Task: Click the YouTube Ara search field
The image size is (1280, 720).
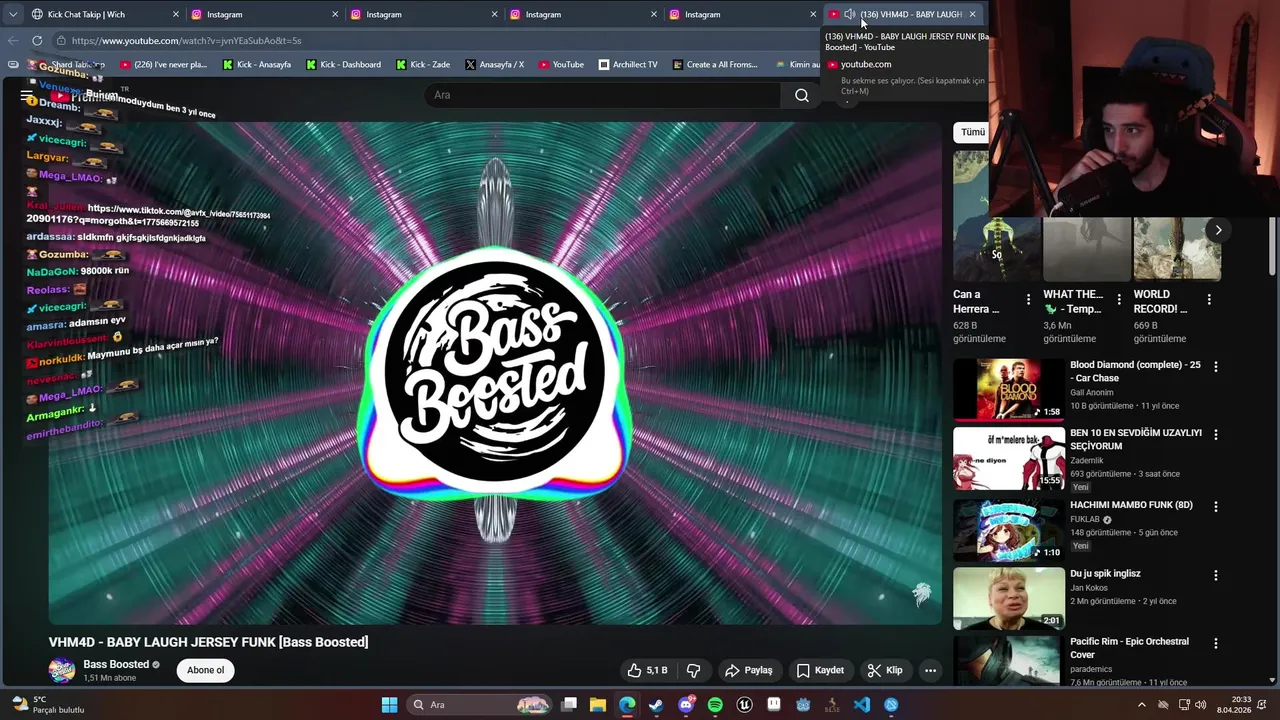Action: [603, 95]
